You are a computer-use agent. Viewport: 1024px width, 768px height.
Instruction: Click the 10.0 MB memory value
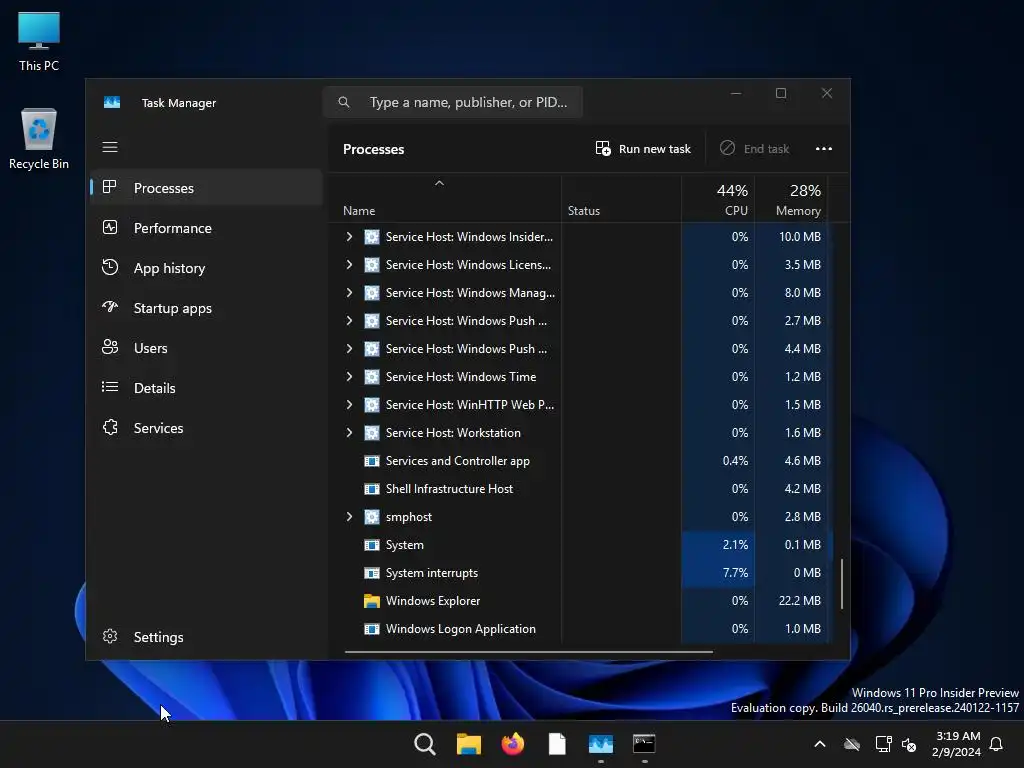(x=799, y=236)
